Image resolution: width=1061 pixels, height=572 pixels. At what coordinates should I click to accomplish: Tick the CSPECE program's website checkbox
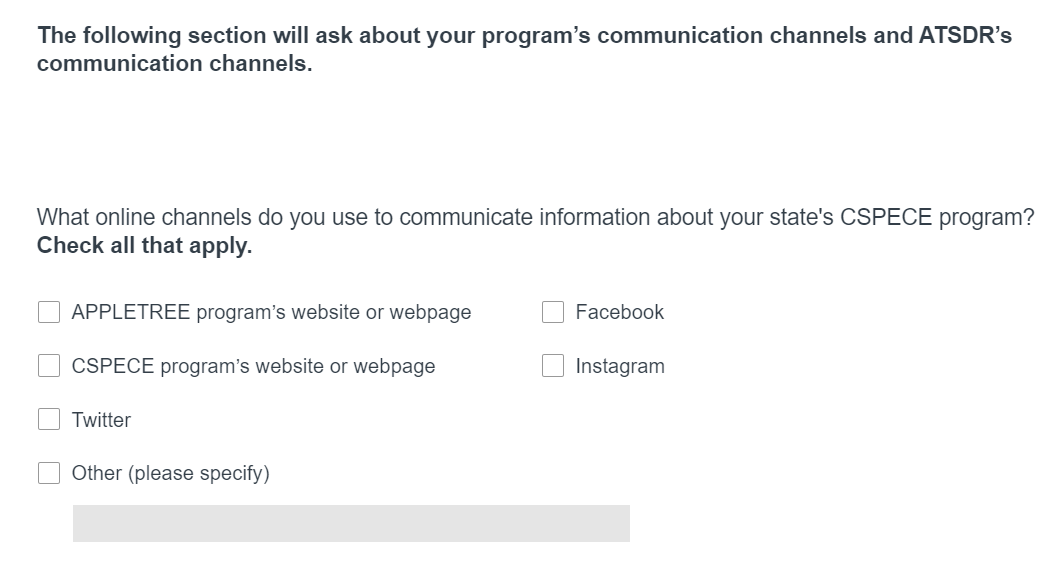point(49,366)
